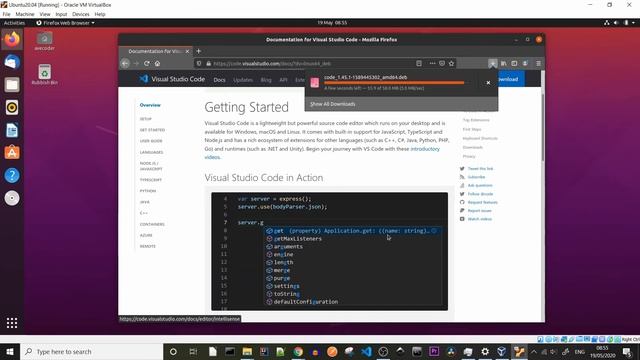Image resolution: width=640 pixels, height=360 pixels.
Task: Expand GET STARTED section in sidebar
Action: click(x=152, y=130)
